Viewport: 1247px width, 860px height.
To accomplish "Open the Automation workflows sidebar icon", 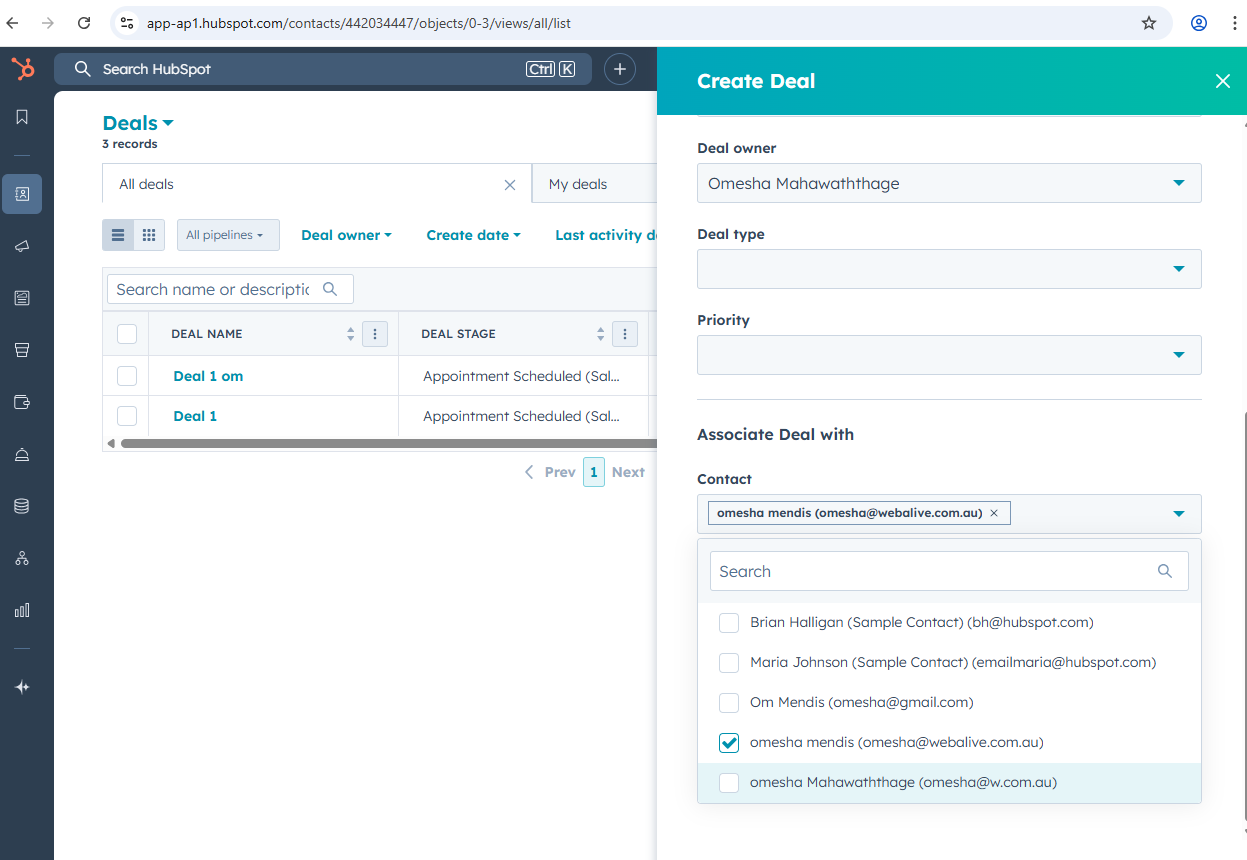I will (22, 558).
